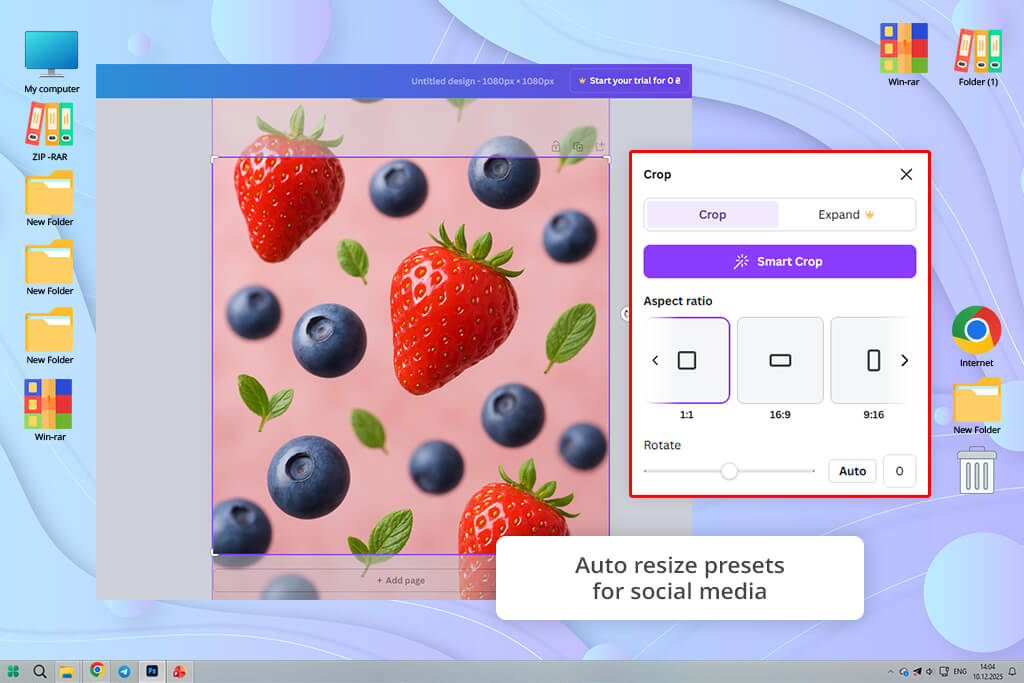The width and height of the screenshot is (1024, 683).
Task: Open Photoshop from the taskbar
Action: tap(152, 671)
